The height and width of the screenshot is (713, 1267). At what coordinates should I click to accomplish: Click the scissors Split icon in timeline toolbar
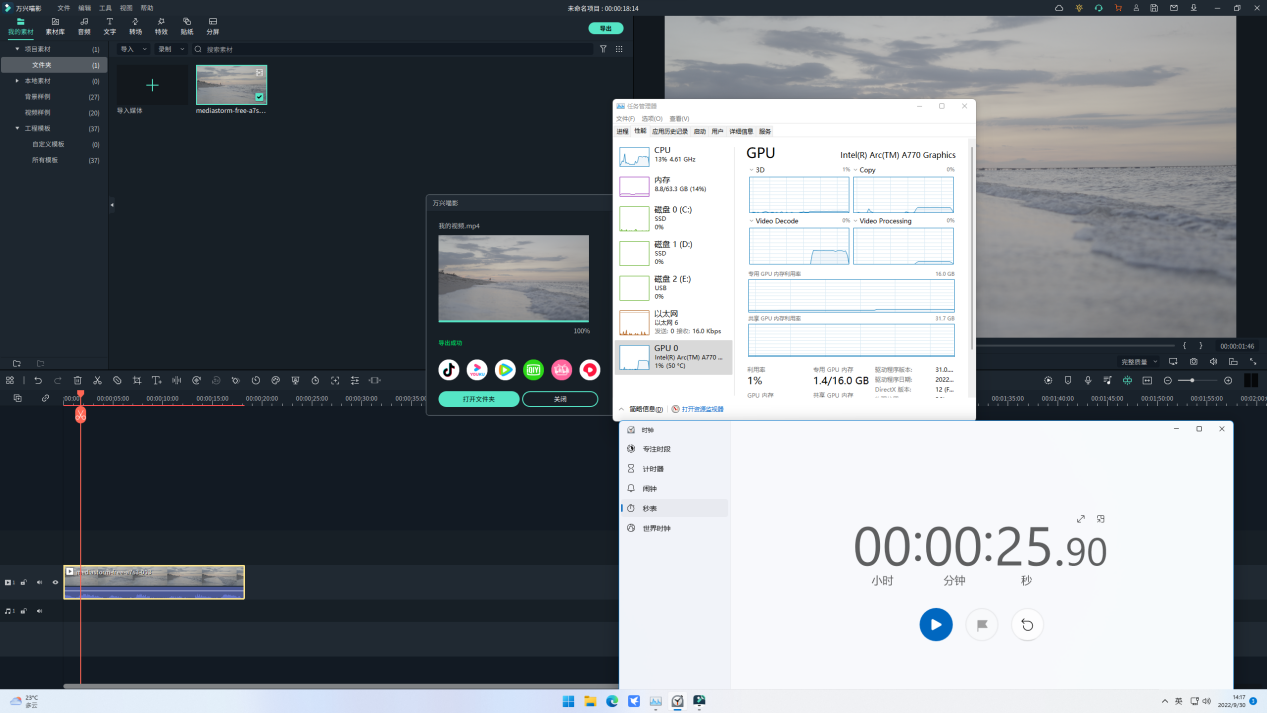97,380
